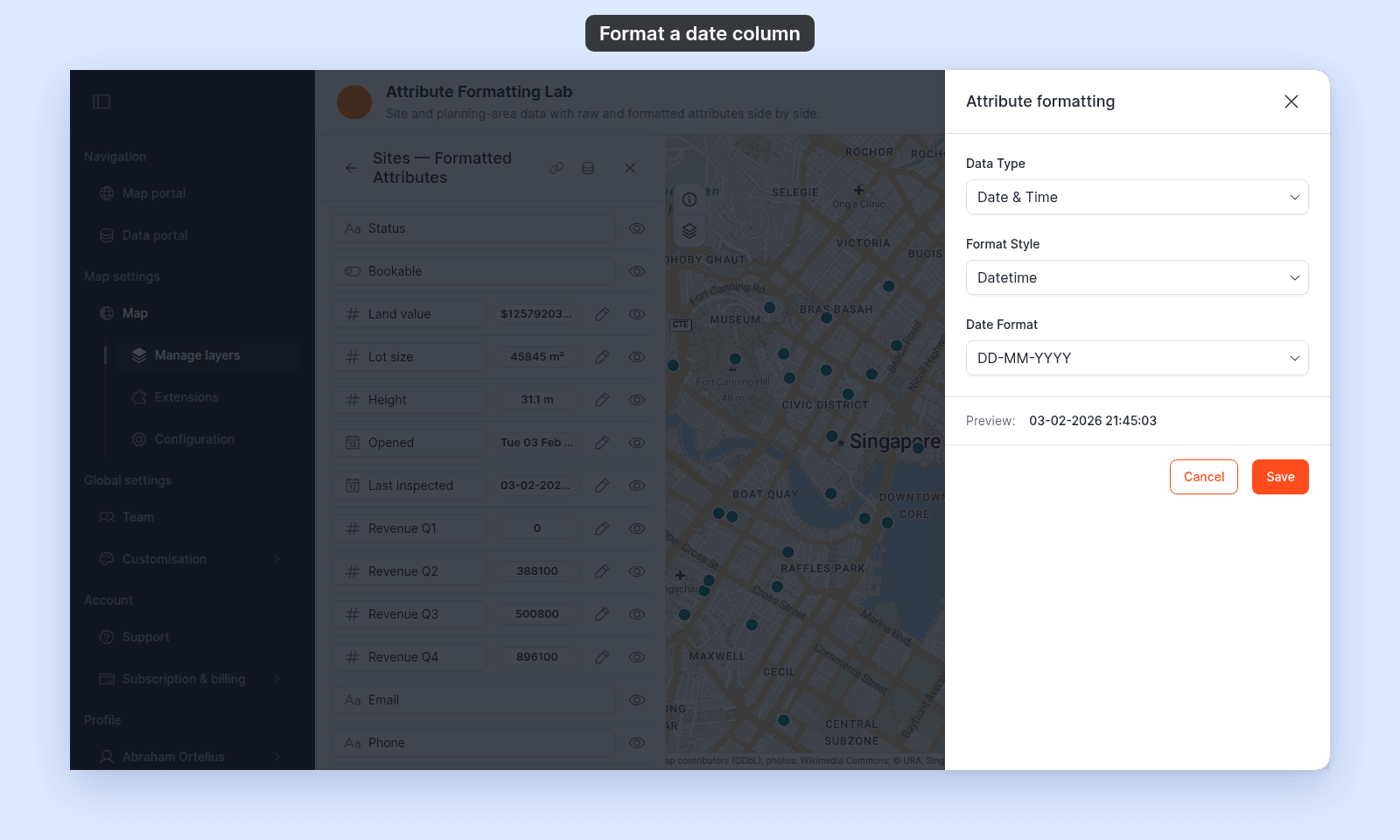Cancel the attribute formatting changes
Screen dimensions: 1400x840
(x=1204, y=477)
